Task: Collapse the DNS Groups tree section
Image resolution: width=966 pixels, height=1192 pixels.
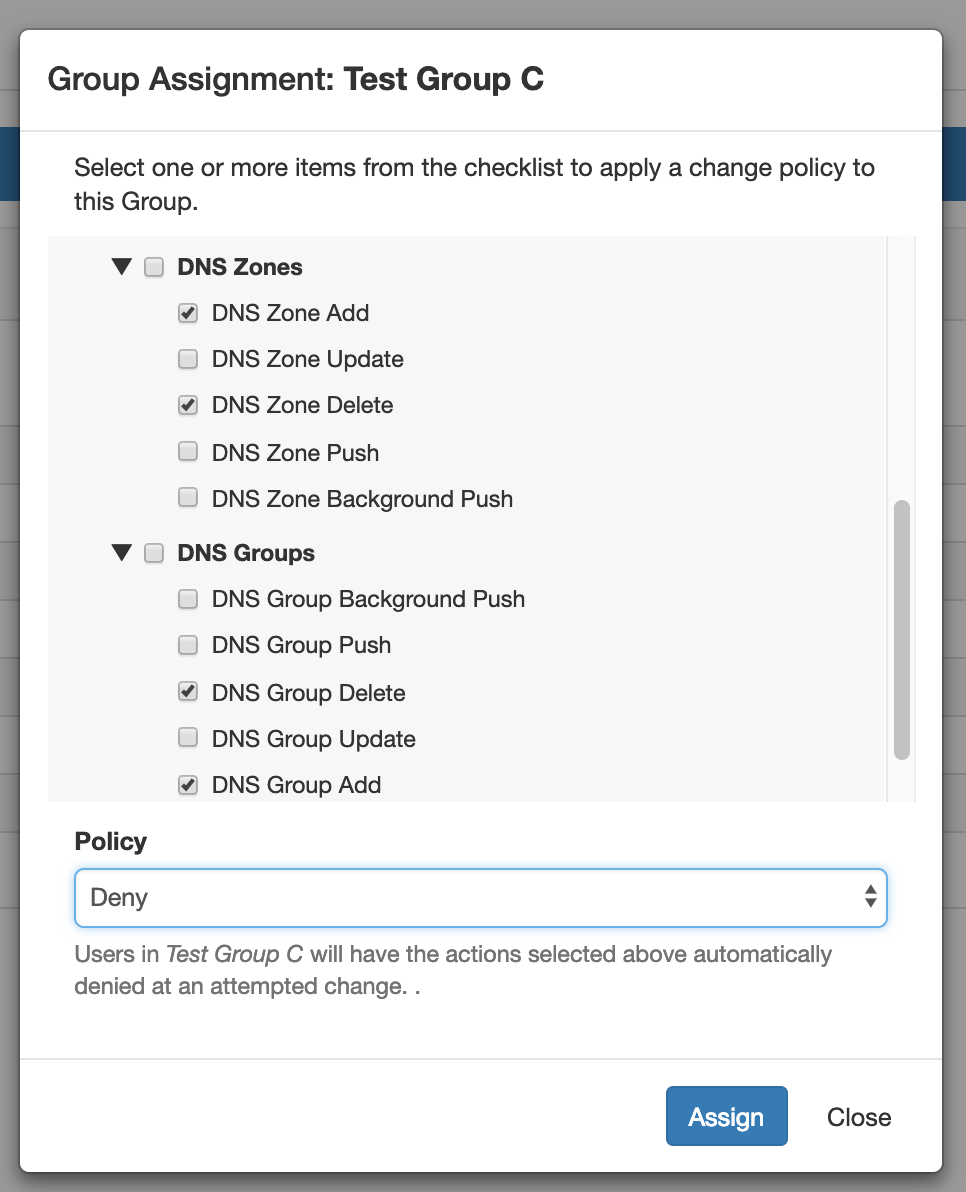Action: (122, 553)
